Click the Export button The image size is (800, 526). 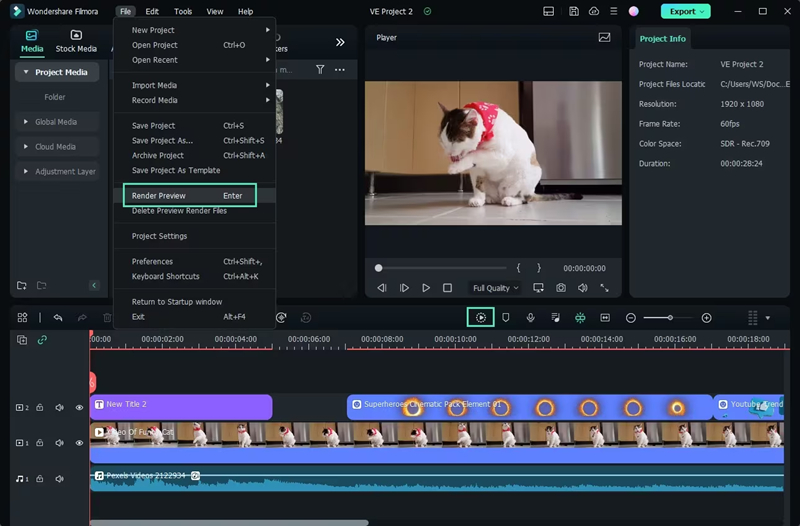click(685, 11)
